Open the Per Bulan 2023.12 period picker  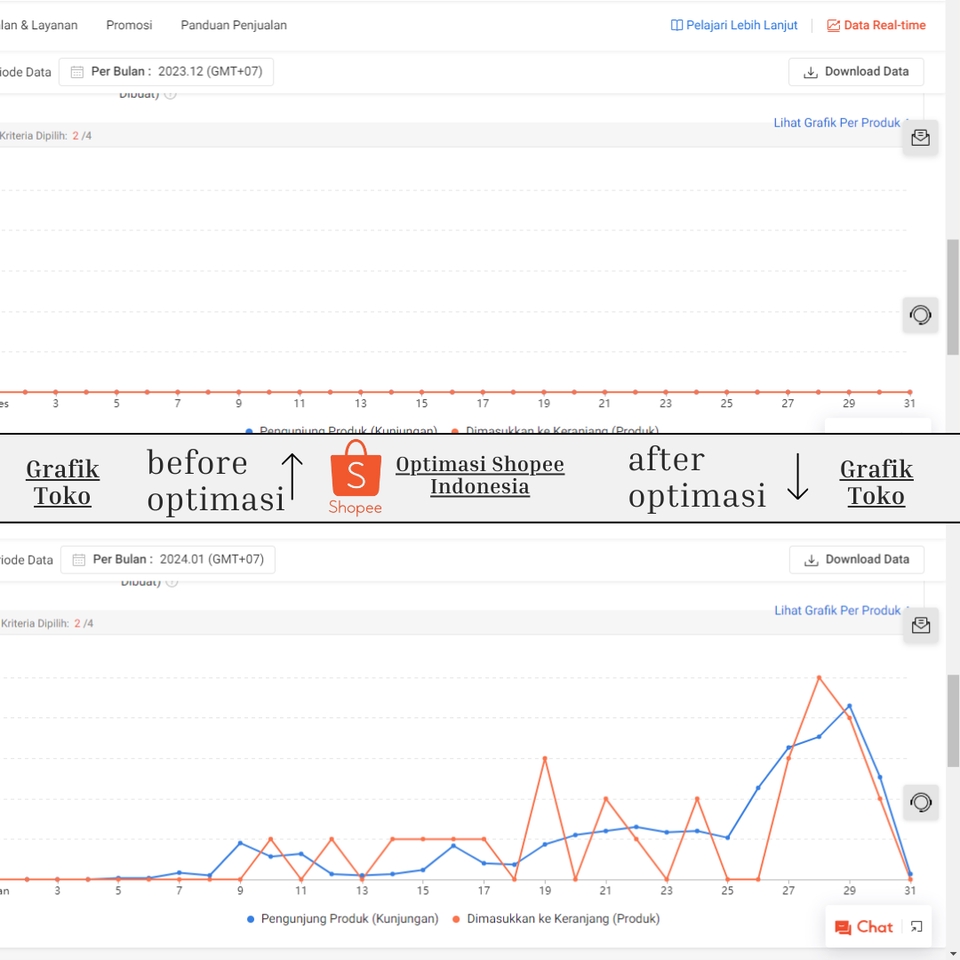(166, 72)
